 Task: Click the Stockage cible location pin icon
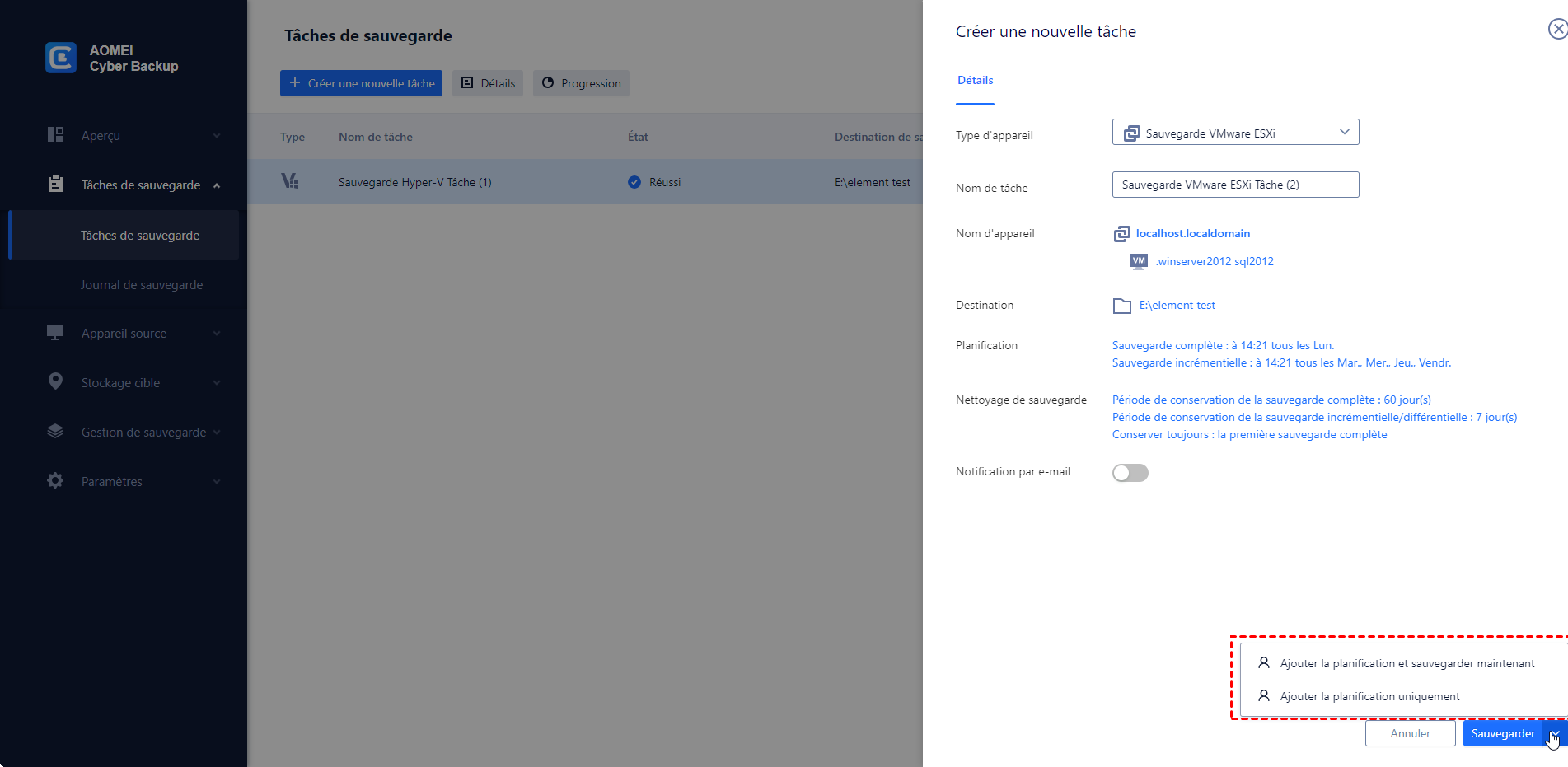[55, 381]
